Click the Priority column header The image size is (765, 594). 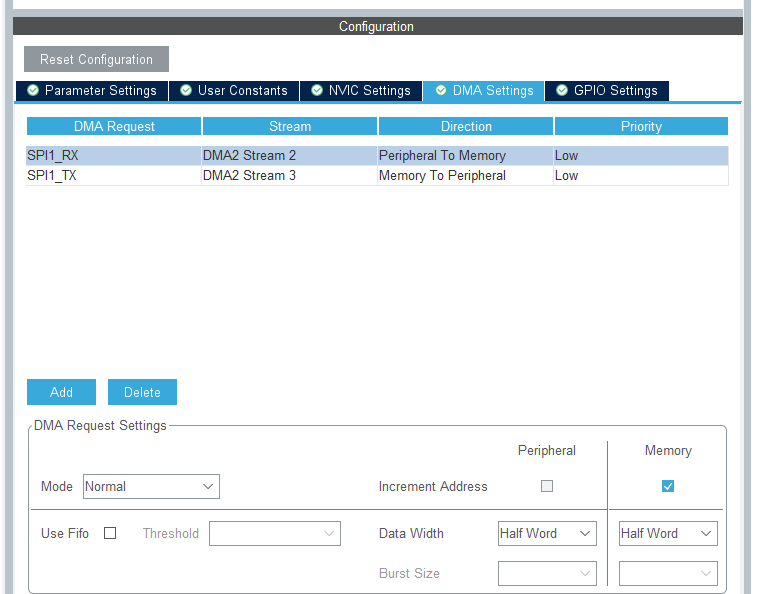coord(641,127)
